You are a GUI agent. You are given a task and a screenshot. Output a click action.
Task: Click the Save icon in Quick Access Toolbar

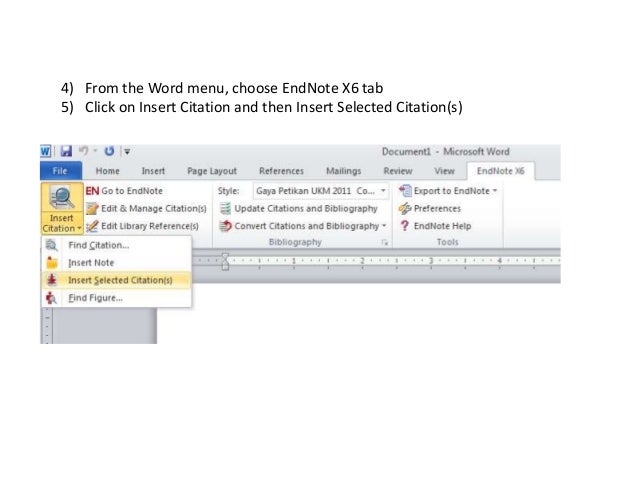66,151
